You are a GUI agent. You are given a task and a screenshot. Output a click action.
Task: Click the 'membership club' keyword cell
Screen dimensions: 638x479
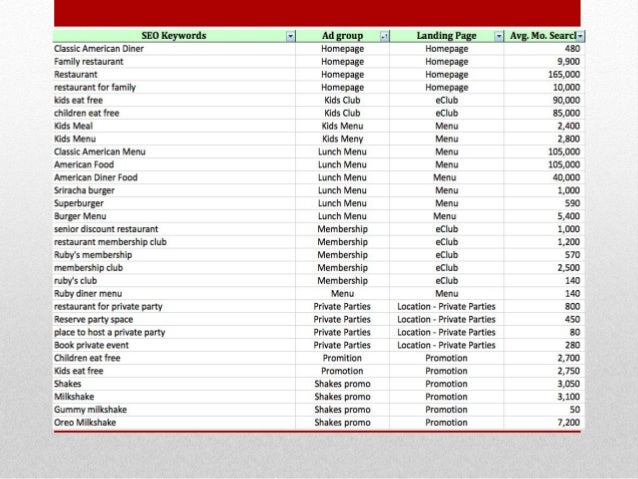click(x=174, y=268)
